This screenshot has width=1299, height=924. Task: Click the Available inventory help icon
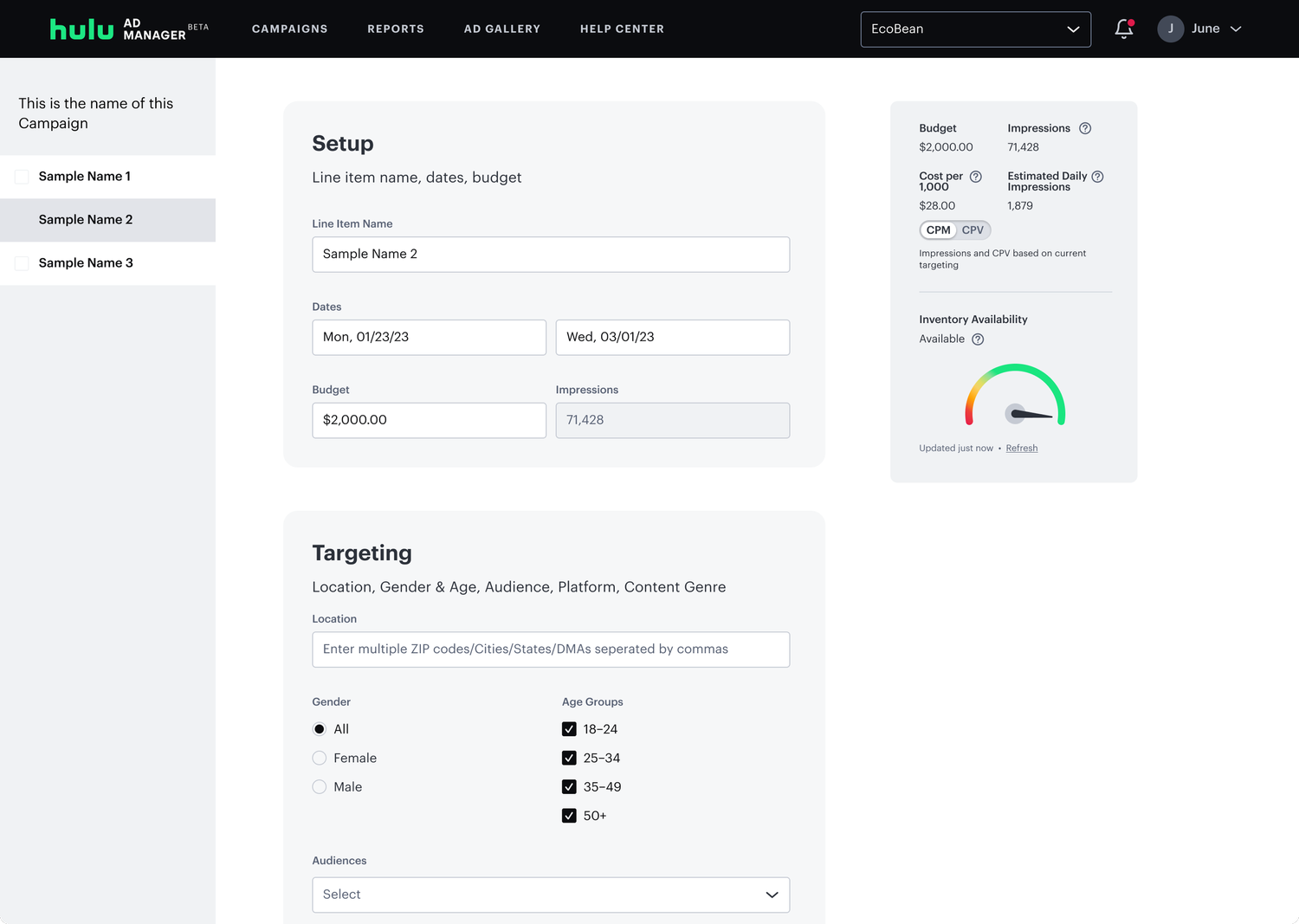pos(978,339)
